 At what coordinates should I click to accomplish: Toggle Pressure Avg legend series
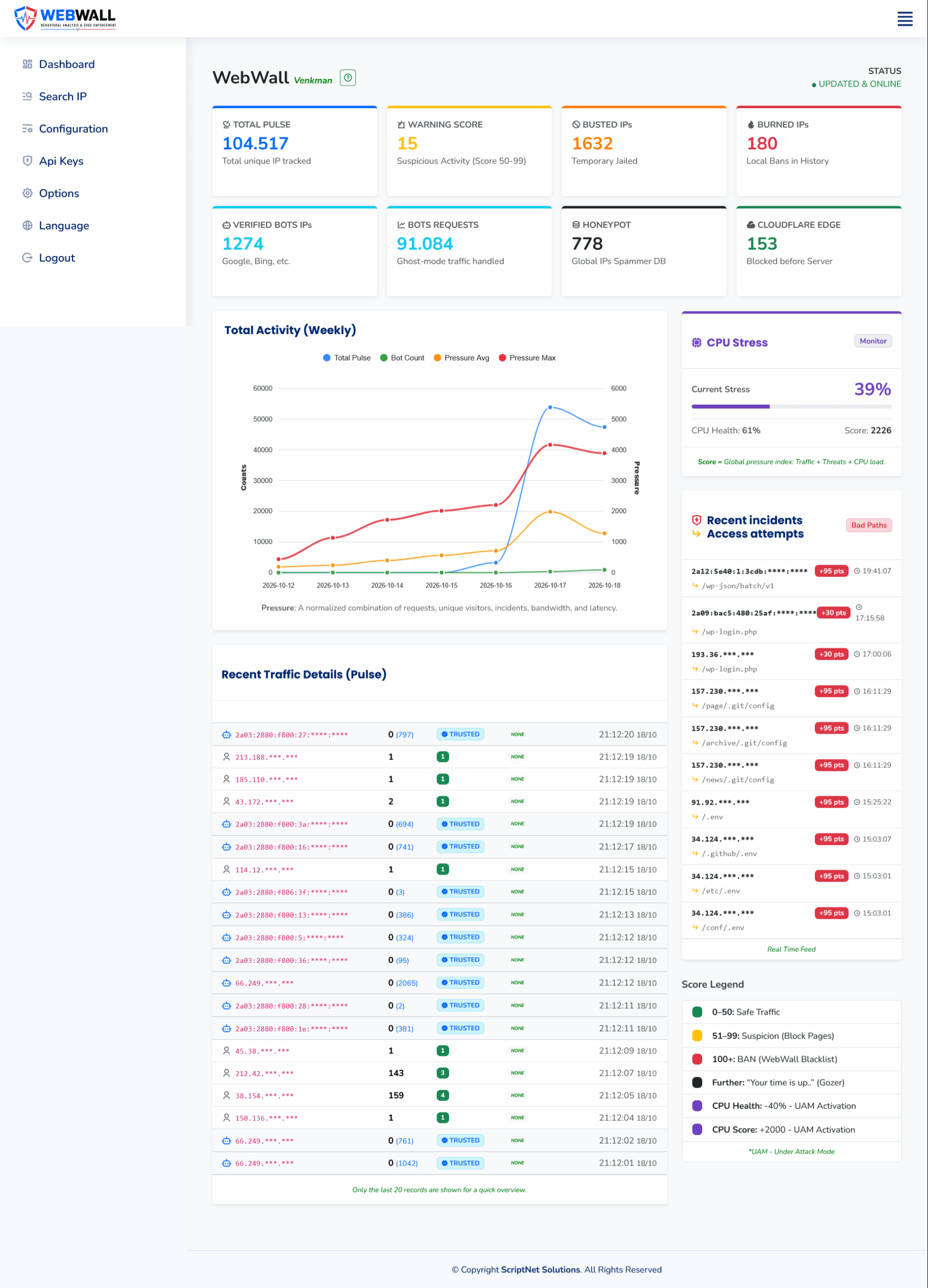tap(461, 358)
